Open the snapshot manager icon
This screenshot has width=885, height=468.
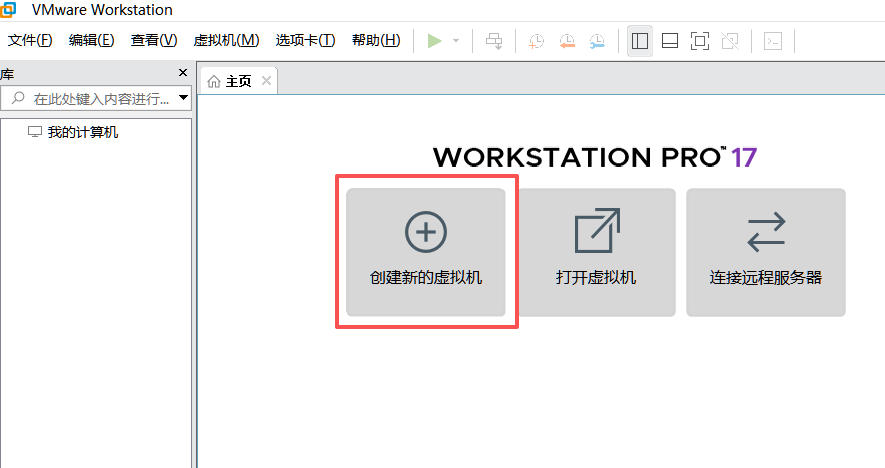(x=597, y=41)
